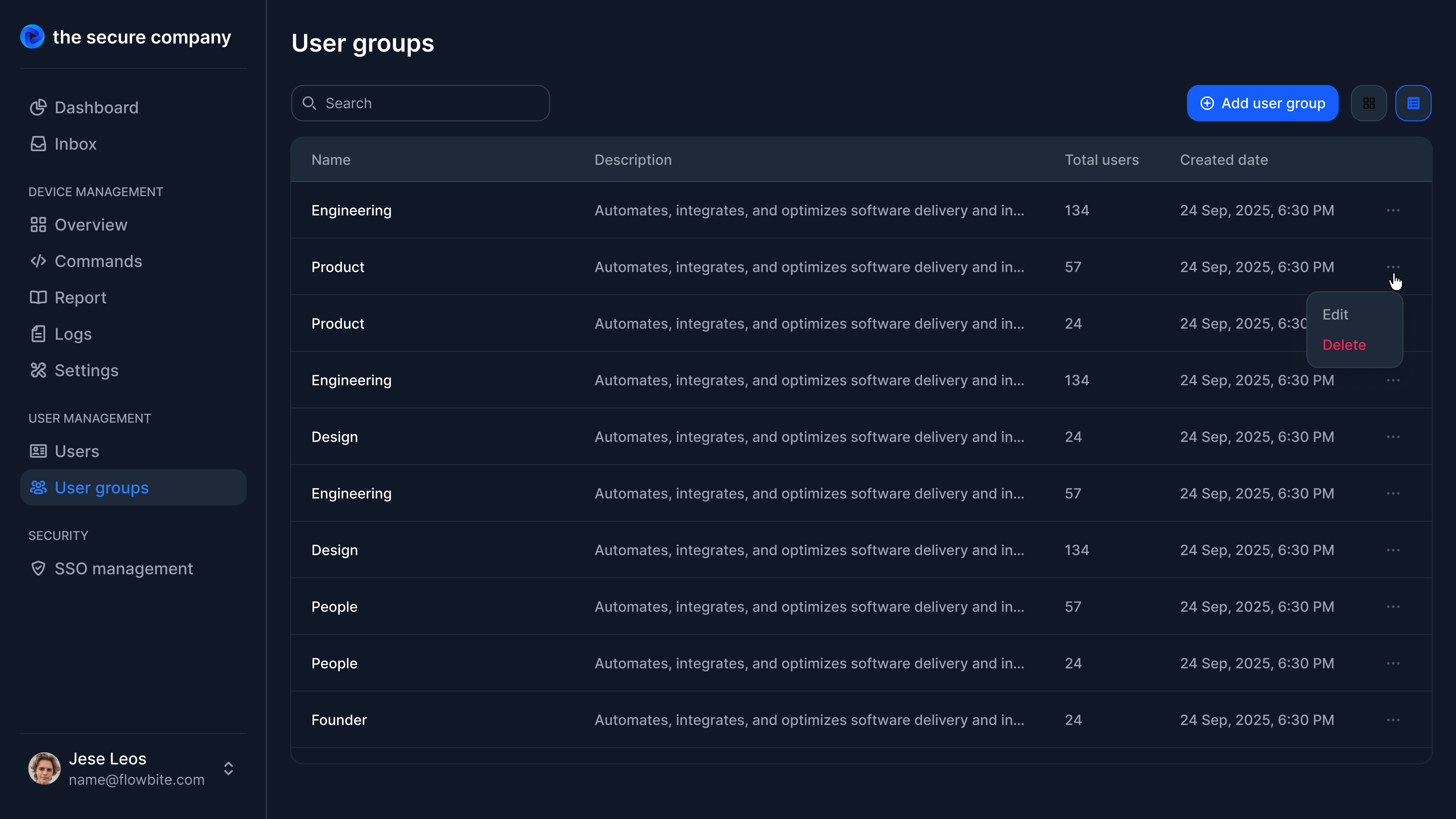Viewport: 1456px width, 819px height.
Task: Switch to list view layout
Action: pos(1413,103)
